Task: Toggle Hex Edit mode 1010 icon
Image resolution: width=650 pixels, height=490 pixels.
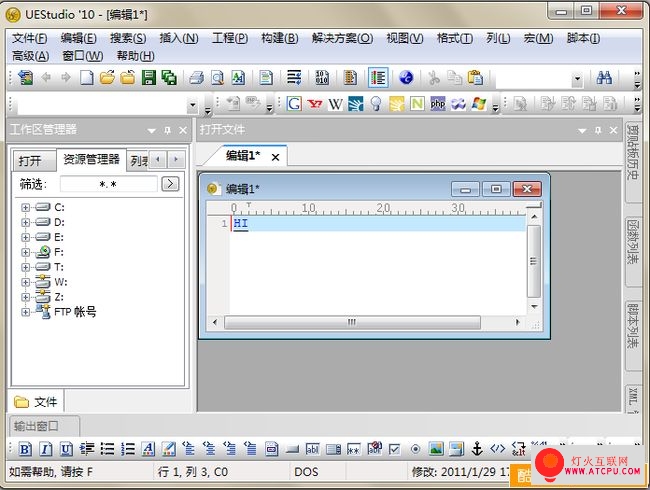Action: tap(322, 78)
